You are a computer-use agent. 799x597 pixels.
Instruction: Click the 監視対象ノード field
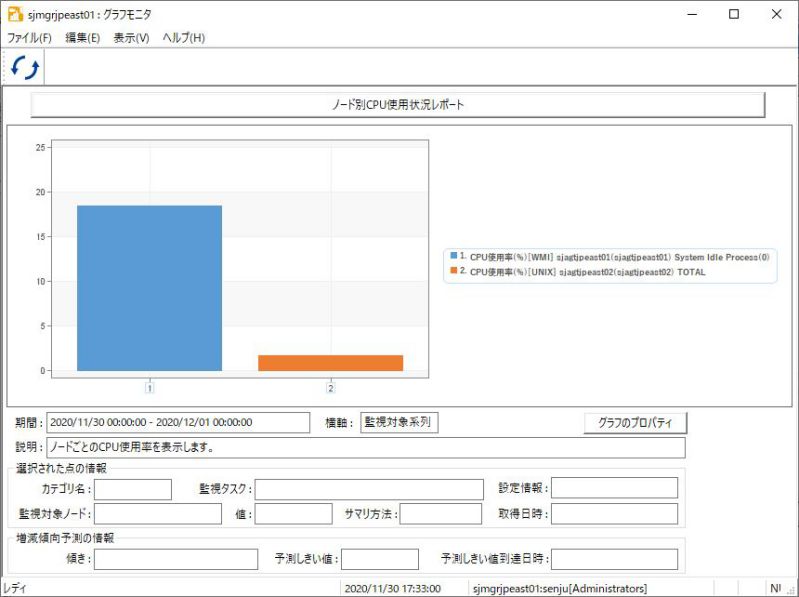pos(158,514)
